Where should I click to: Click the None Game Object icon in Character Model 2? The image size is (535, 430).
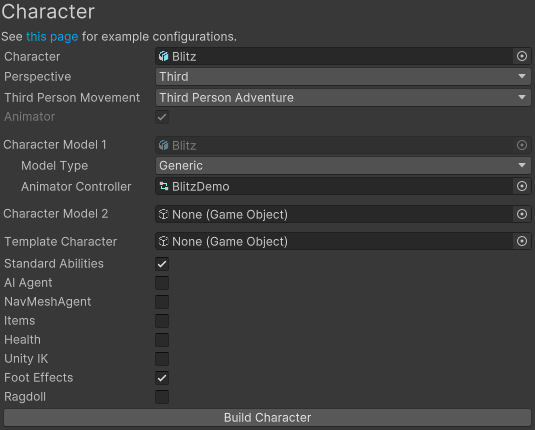[x=164, y=214]
